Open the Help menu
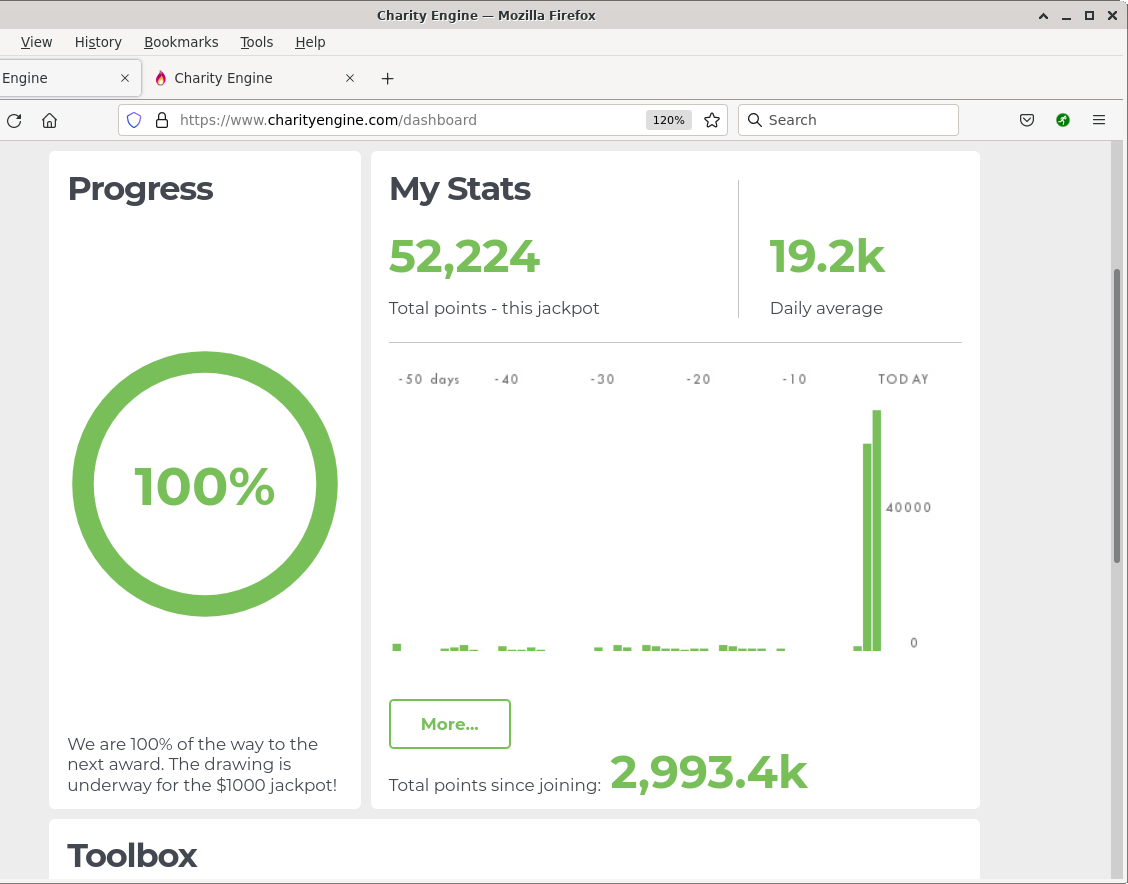This screenshot has width=1128, height=884. [x=310, y=42]
